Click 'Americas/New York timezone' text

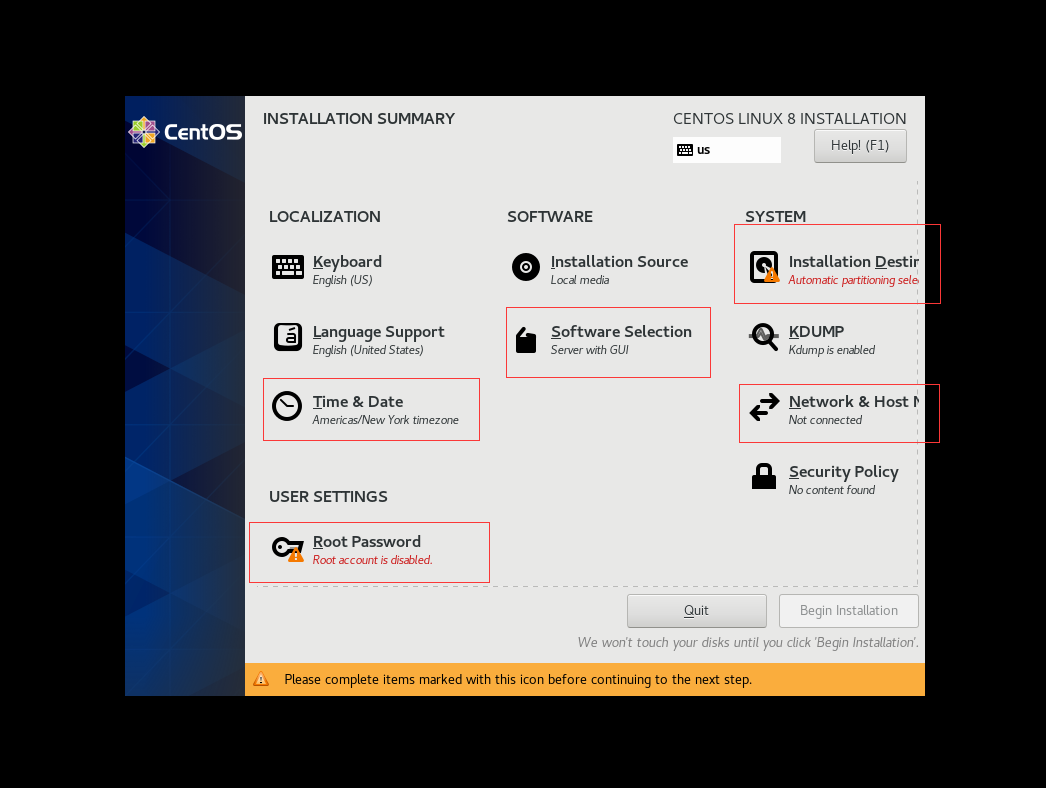pyautogui.click(x=386, y=420)
